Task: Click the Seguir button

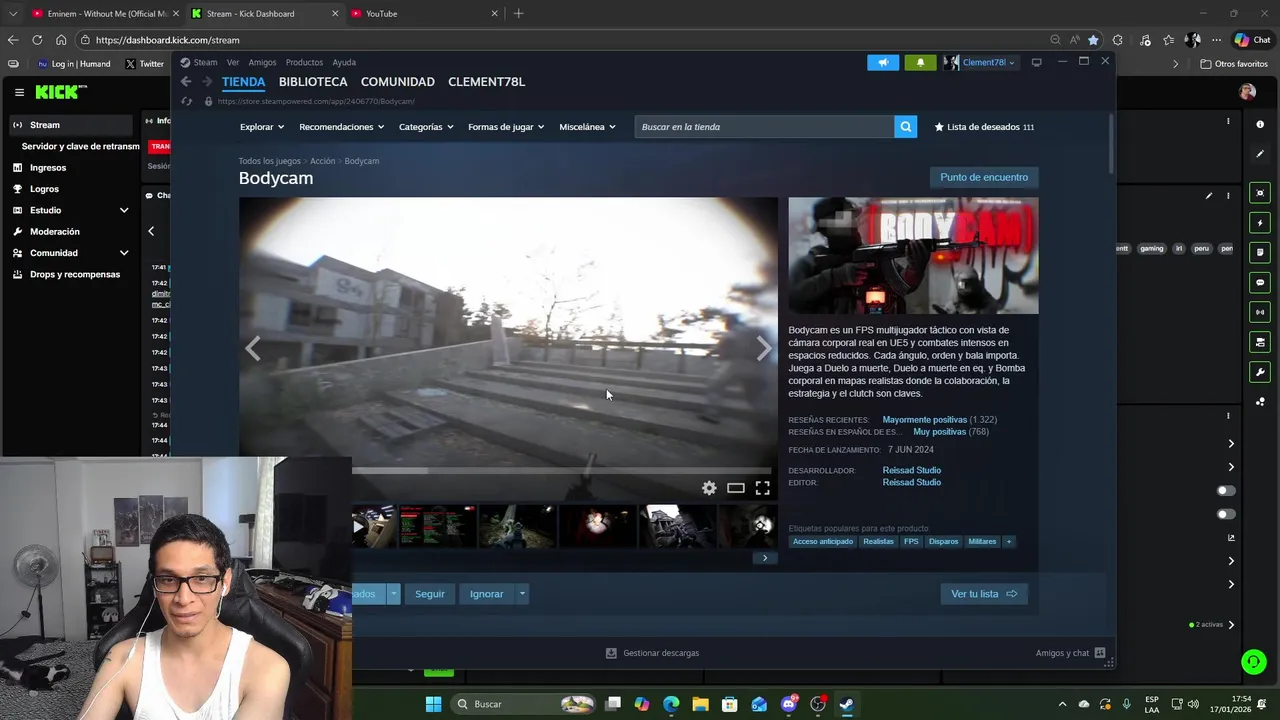Action: 430,594
